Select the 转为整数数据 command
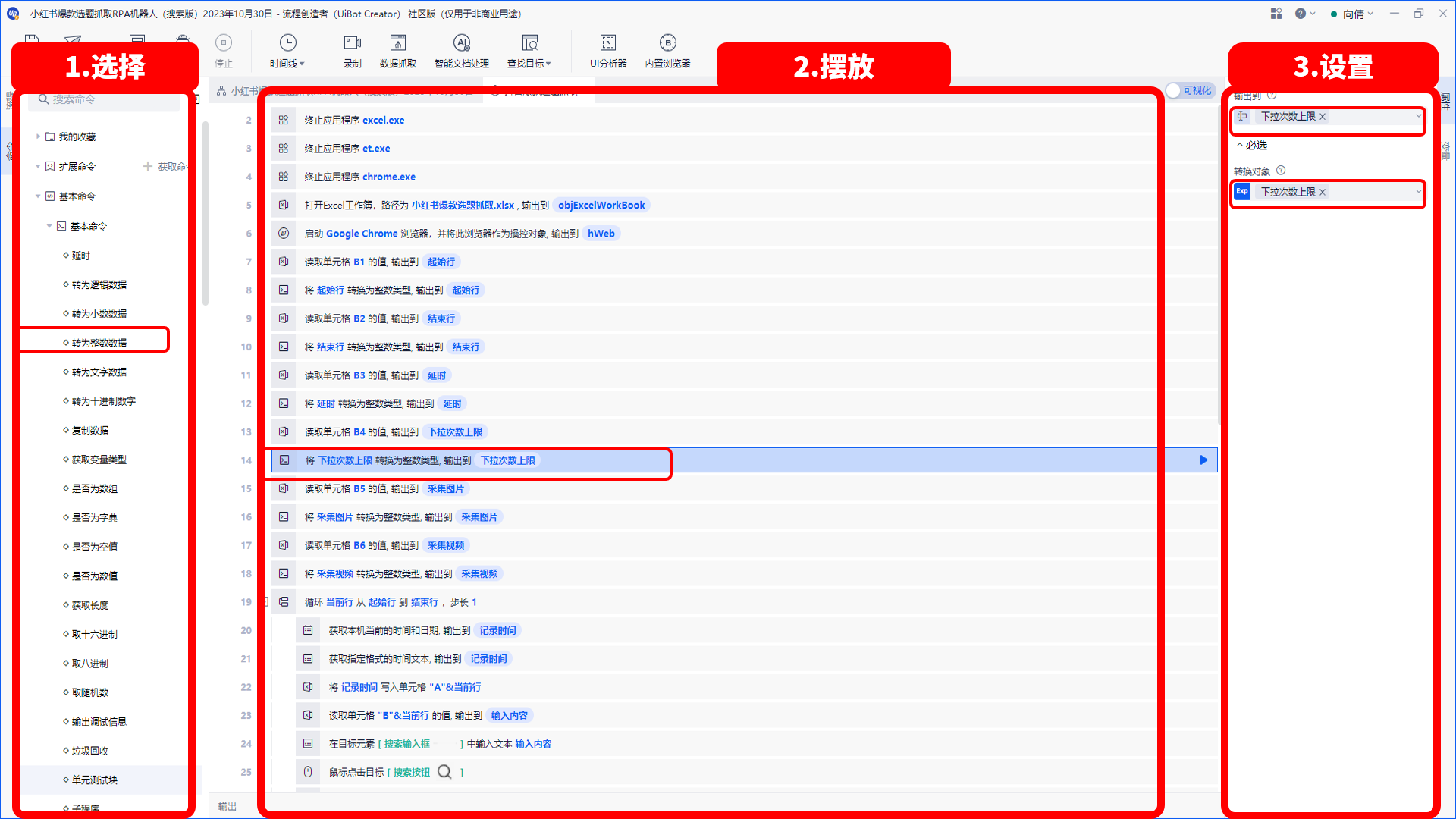Image resolution: width=1456 pixels, height=819 pixels. click(99, 344)
